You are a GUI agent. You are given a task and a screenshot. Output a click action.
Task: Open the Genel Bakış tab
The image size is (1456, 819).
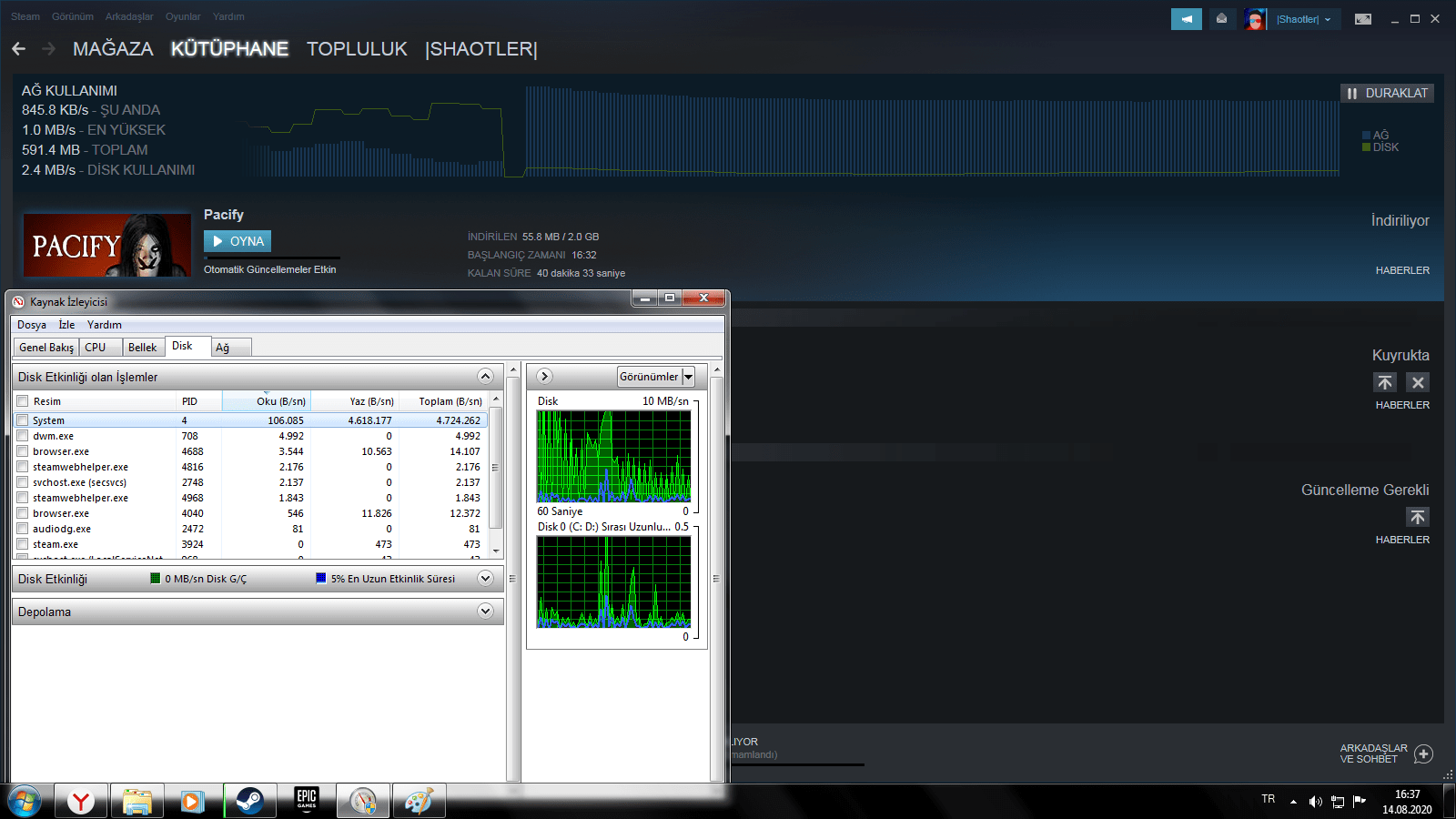[46, 348]
